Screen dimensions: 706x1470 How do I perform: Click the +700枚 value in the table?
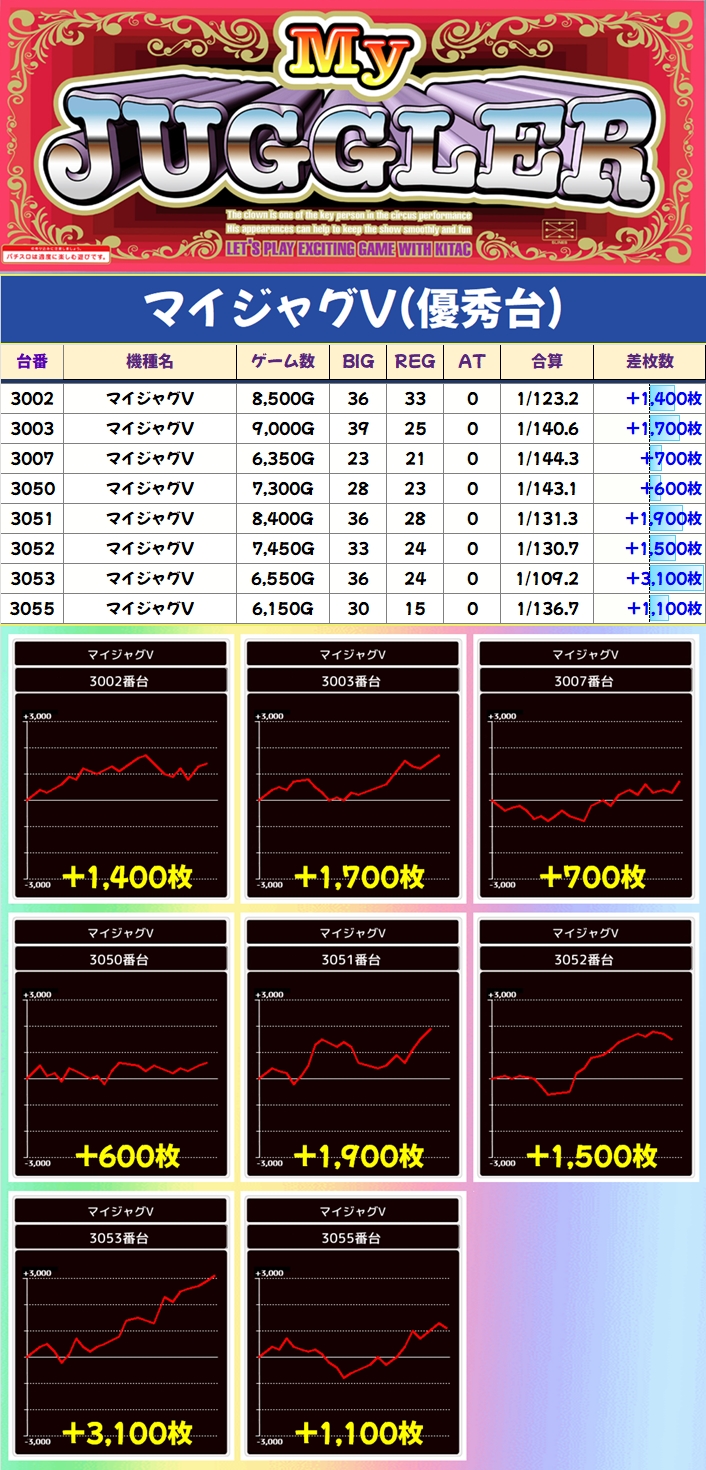[672, 459]
